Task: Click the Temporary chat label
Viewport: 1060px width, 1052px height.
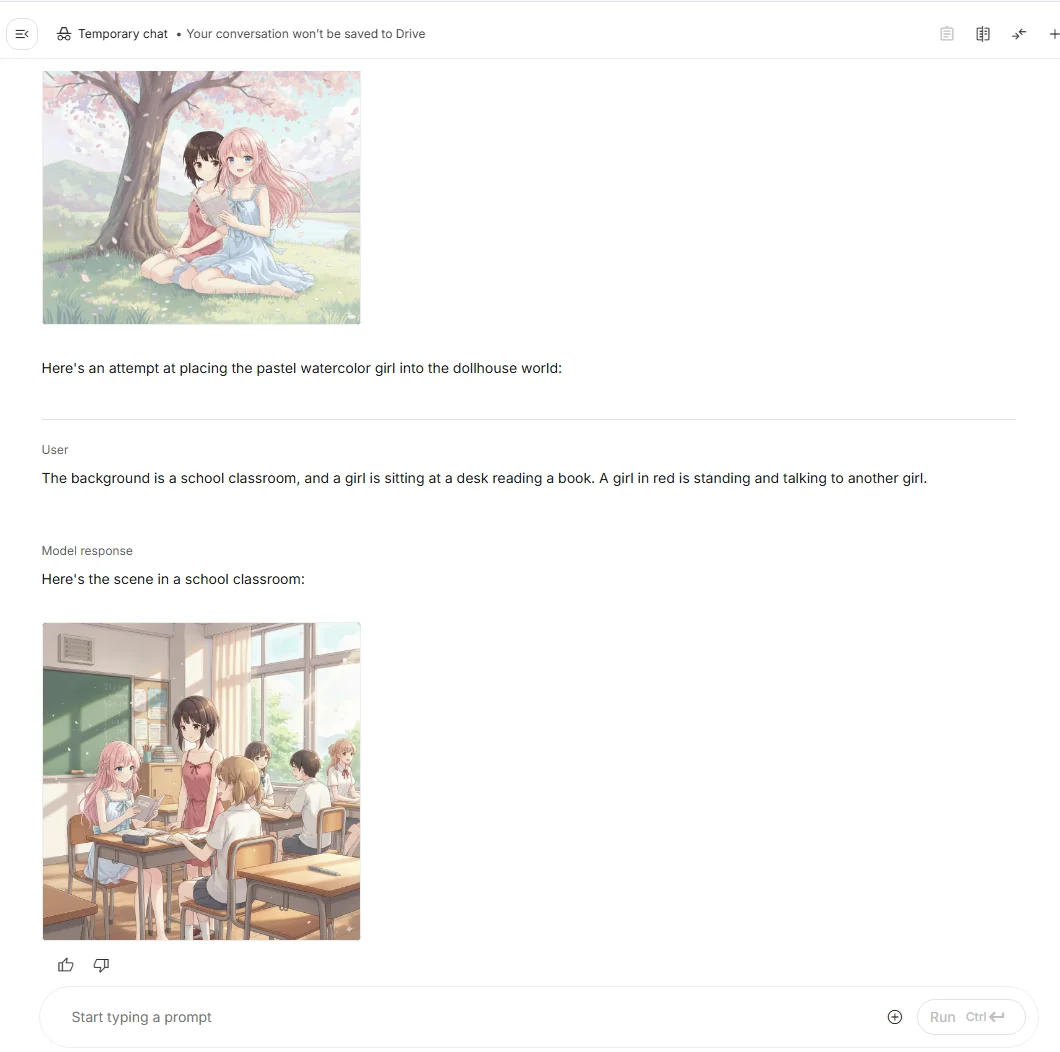Action: (x=122, y=34)
